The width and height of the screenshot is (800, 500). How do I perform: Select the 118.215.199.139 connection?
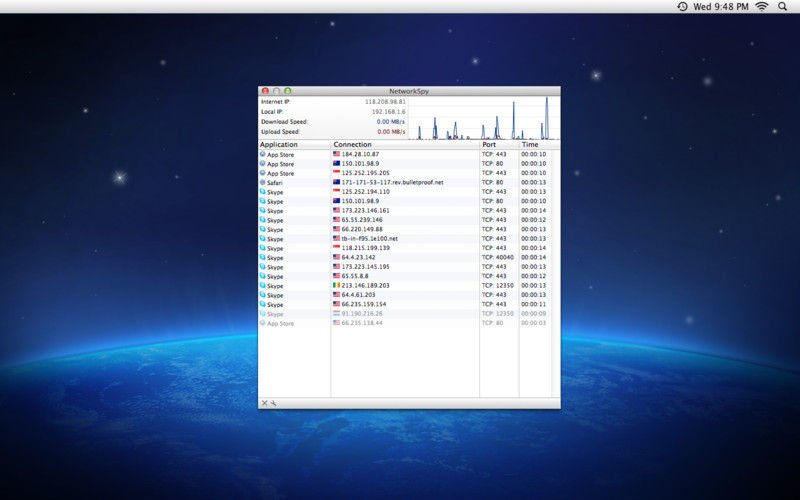coord(365,247)
